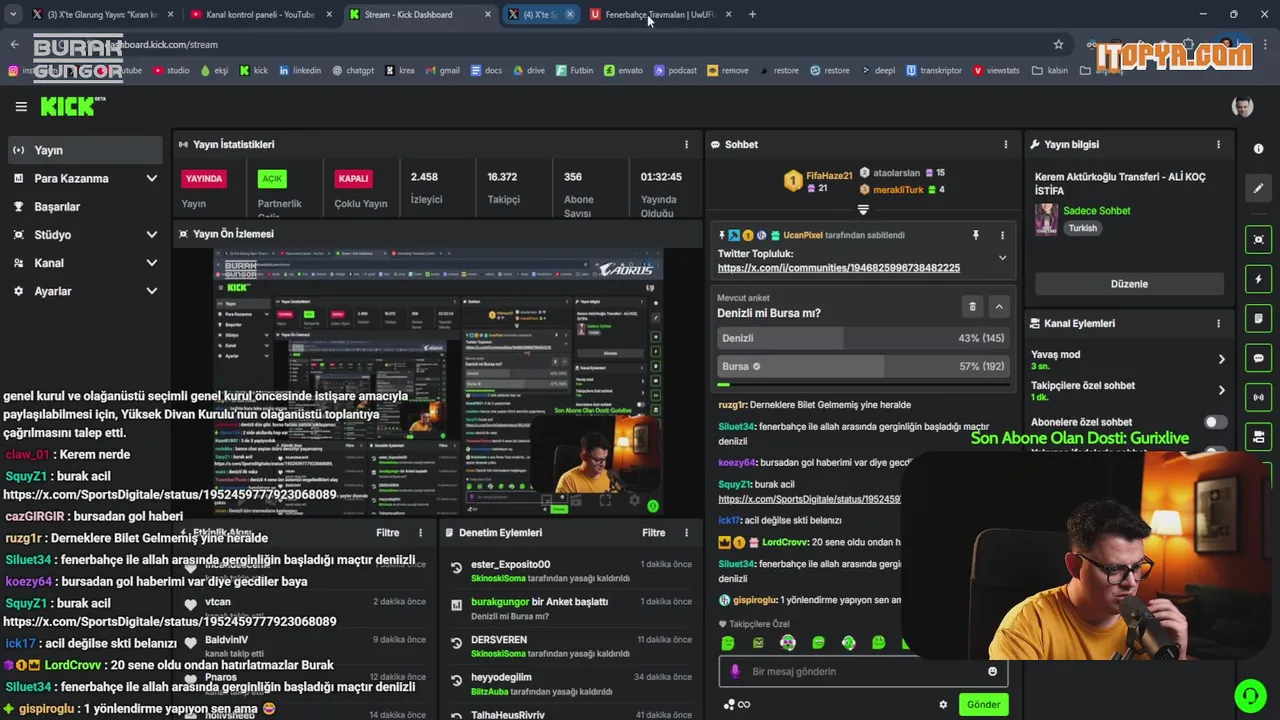1280x720 pixels.
Task: Click the green headset support button
Action: (1248, 694)
